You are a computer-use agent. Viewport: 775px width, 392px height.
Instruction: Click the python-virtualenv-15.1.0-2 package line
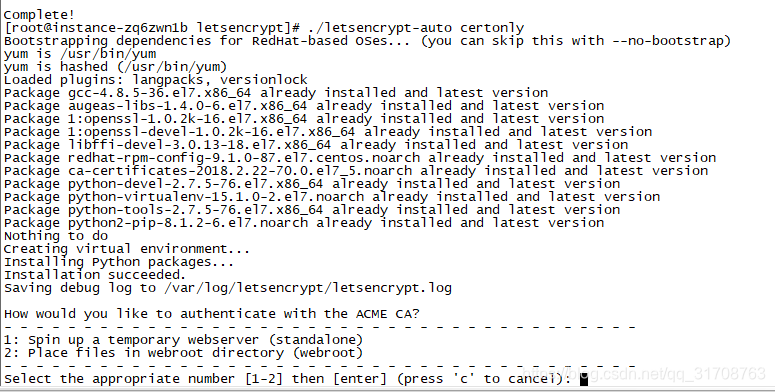pyautogui.click(x=332, y=197)
